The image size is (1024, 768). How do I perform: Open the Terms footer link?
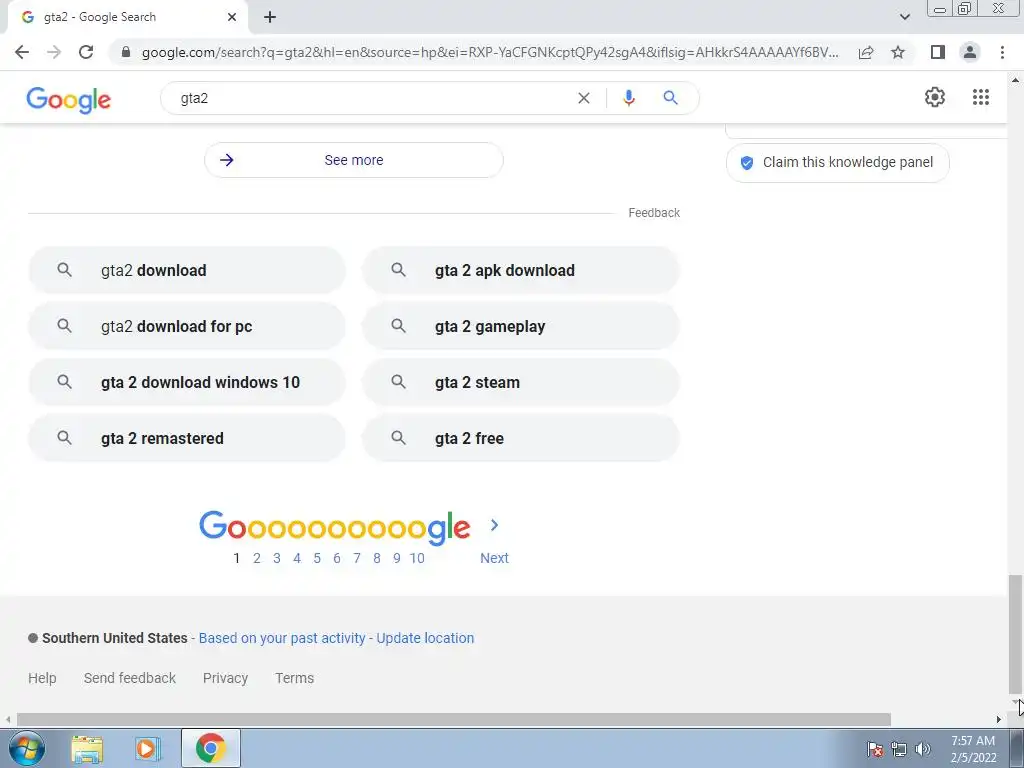point(295,679)
